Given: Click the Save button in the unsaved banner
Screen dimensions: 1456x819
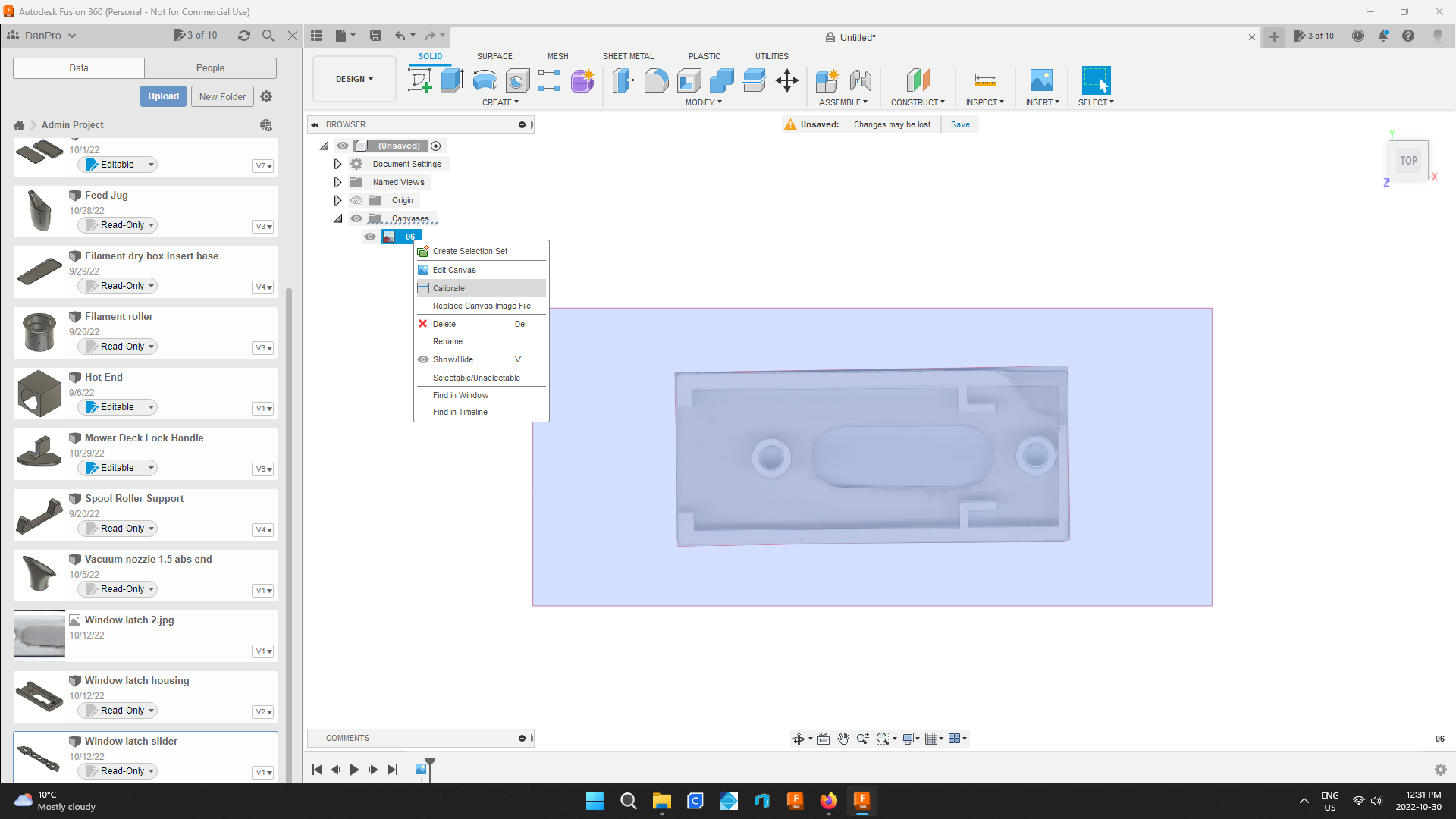Looking at the screenshot, I should coord(959,124).
